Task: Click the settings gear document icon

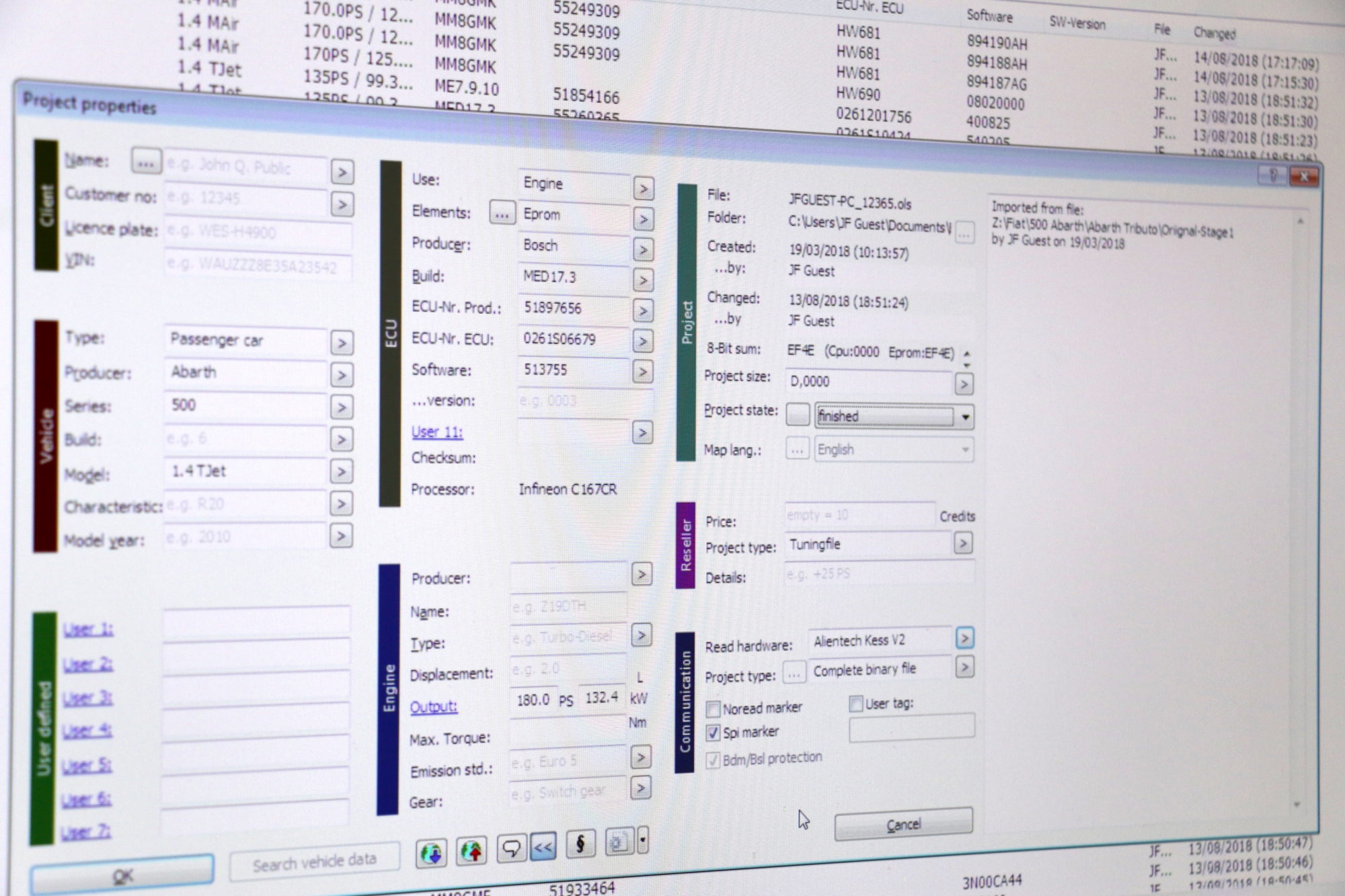Action: [x=620, y=840]
